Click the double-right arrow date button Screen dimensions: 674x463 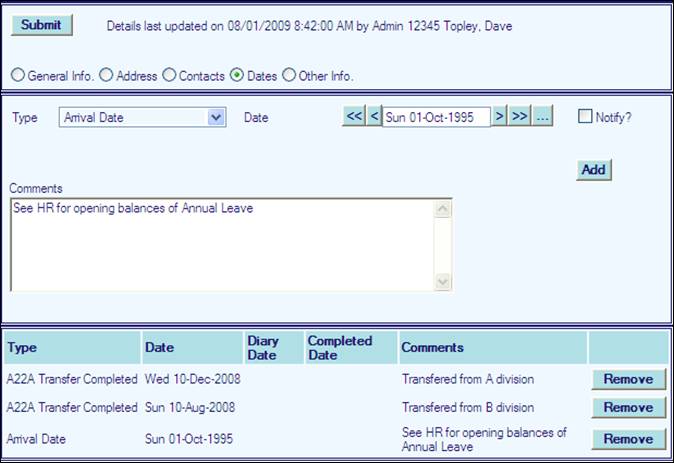519,117
